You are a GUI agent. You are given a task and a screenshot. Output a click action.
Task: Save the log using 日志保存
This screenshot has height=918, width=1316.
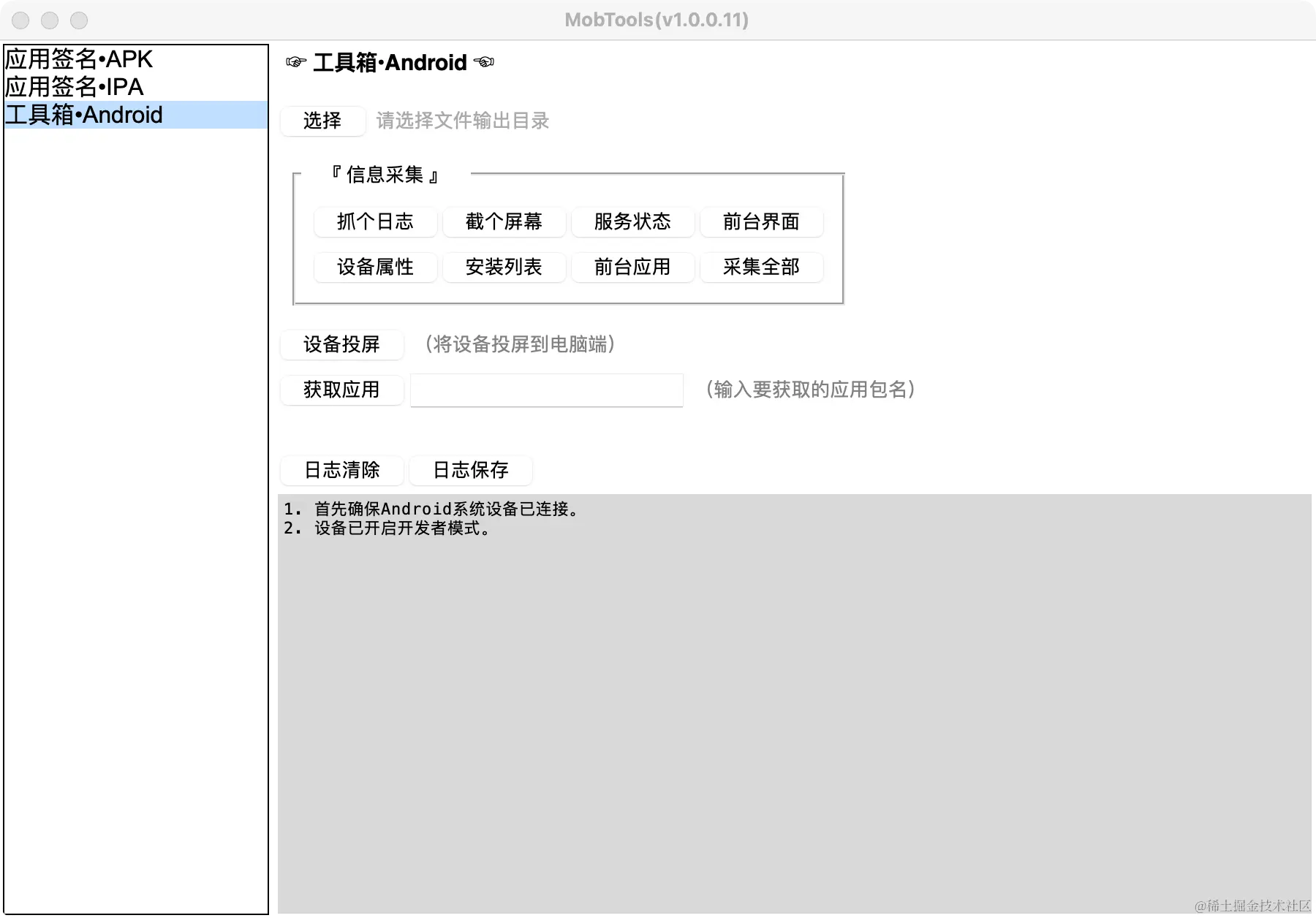(470, 470)
